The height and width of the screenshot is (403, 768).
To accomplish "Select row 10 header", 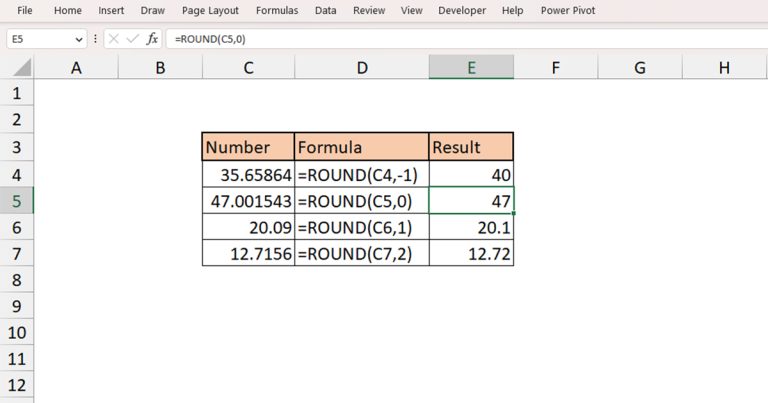I will tap(17, 332).
